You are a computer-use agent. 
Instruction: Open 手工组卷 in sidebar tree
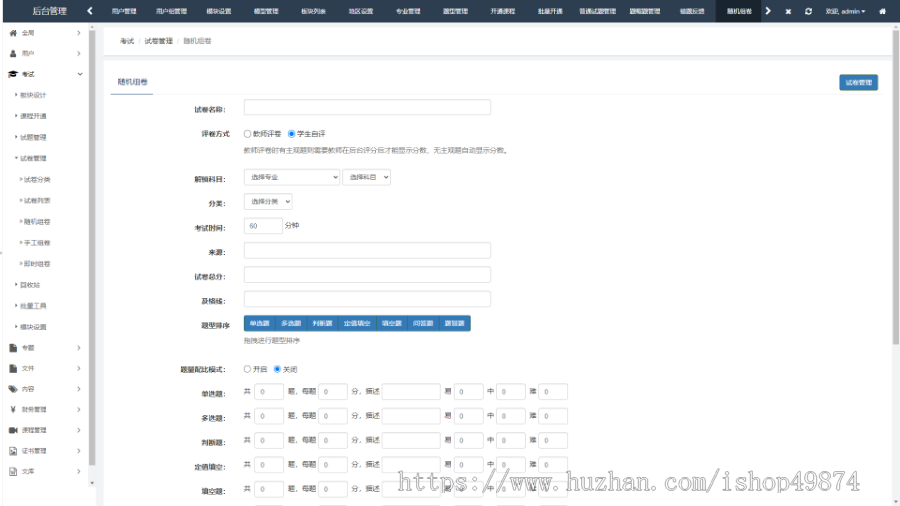coord(37,243)
